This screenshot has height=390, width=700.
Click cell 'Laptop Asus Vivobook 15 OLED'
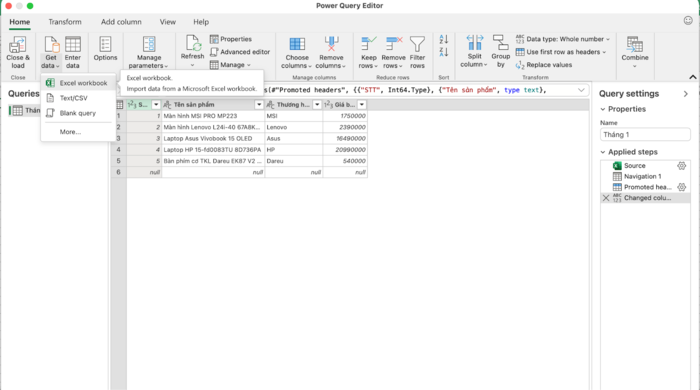213,138
